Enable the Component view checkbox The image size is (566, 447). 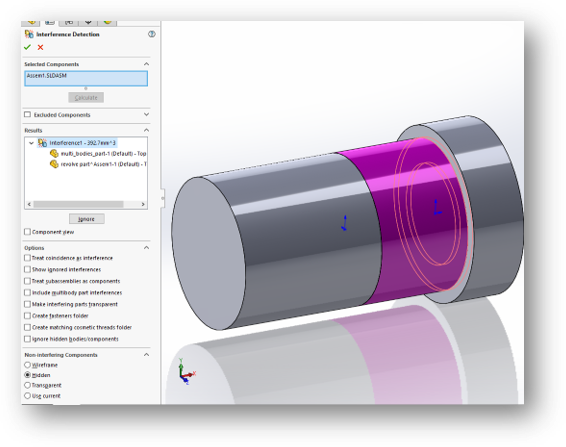tap(27, 232)
